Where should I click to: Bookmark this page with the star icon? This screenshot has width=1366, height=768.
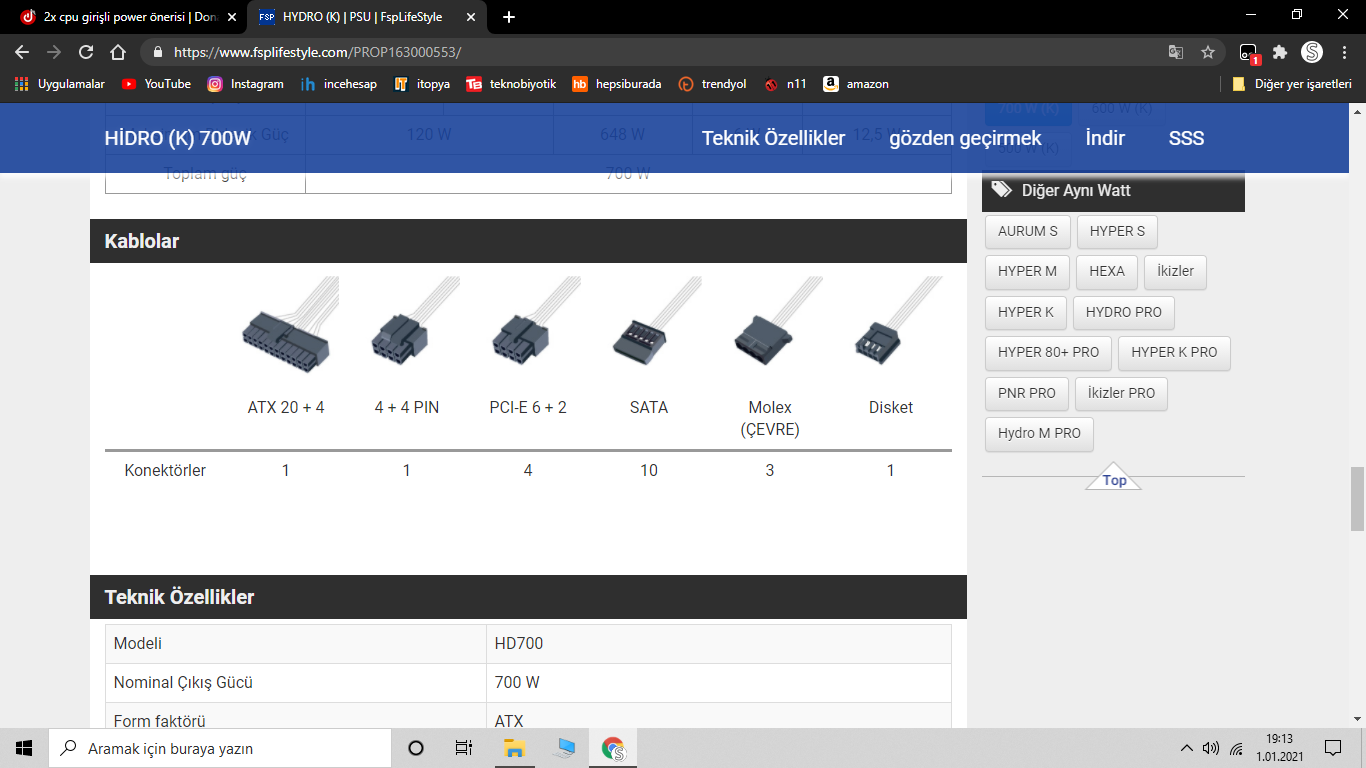coord(1208,52)
